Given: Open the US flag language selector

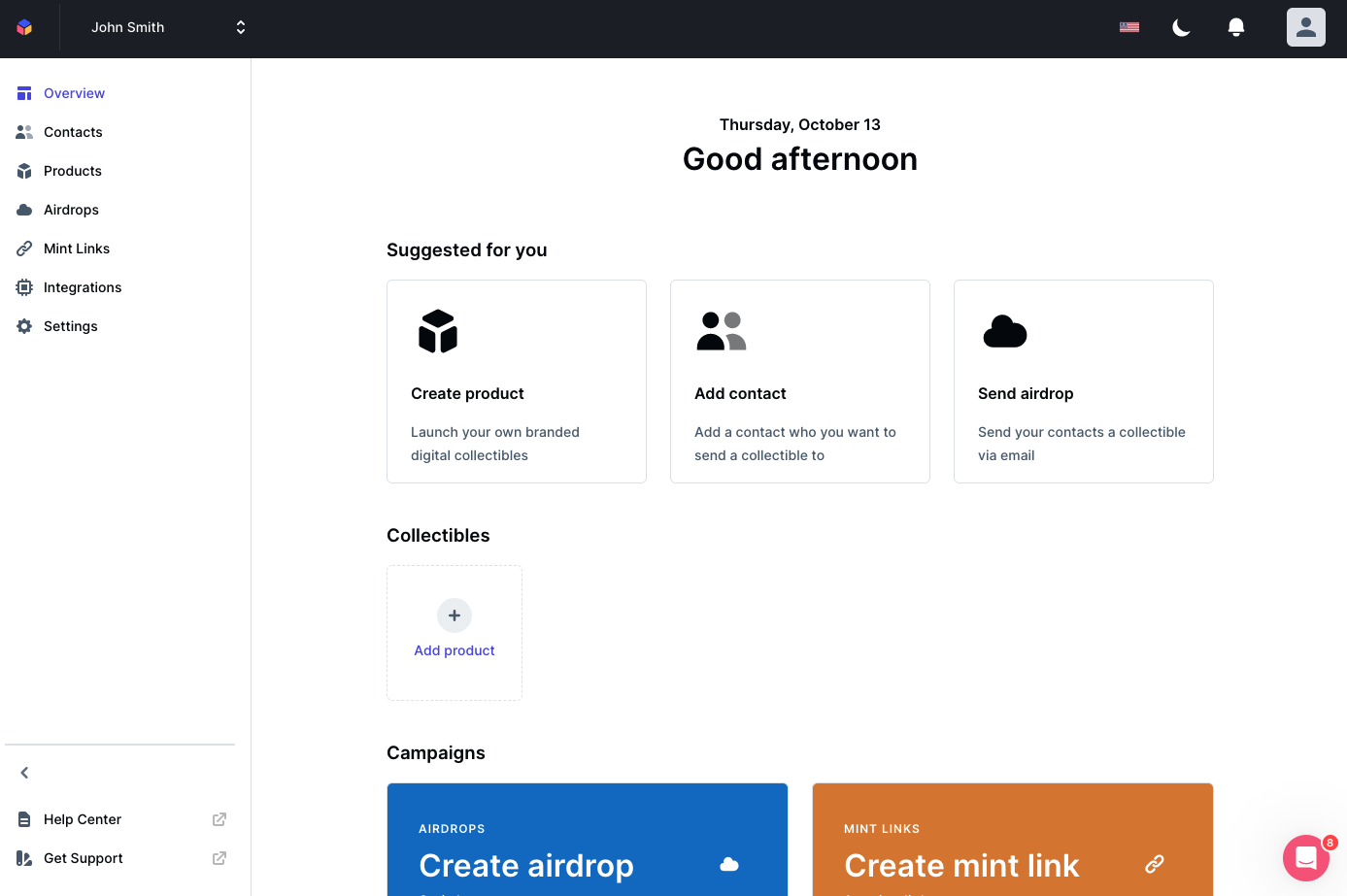Looking at the screenshot, I should pos(1129,27).
